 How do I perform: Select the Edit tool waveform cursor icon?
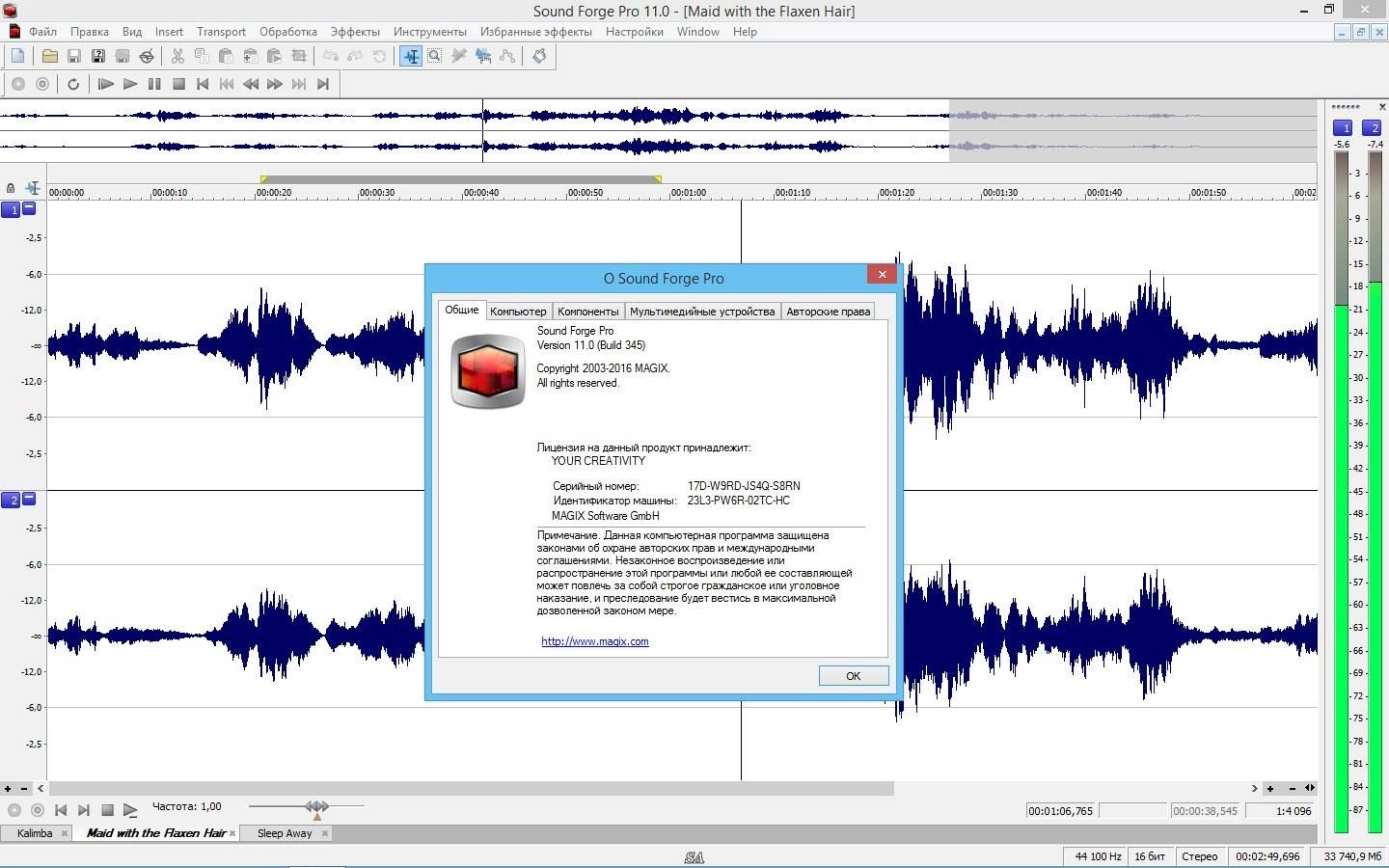pos(411,56)
